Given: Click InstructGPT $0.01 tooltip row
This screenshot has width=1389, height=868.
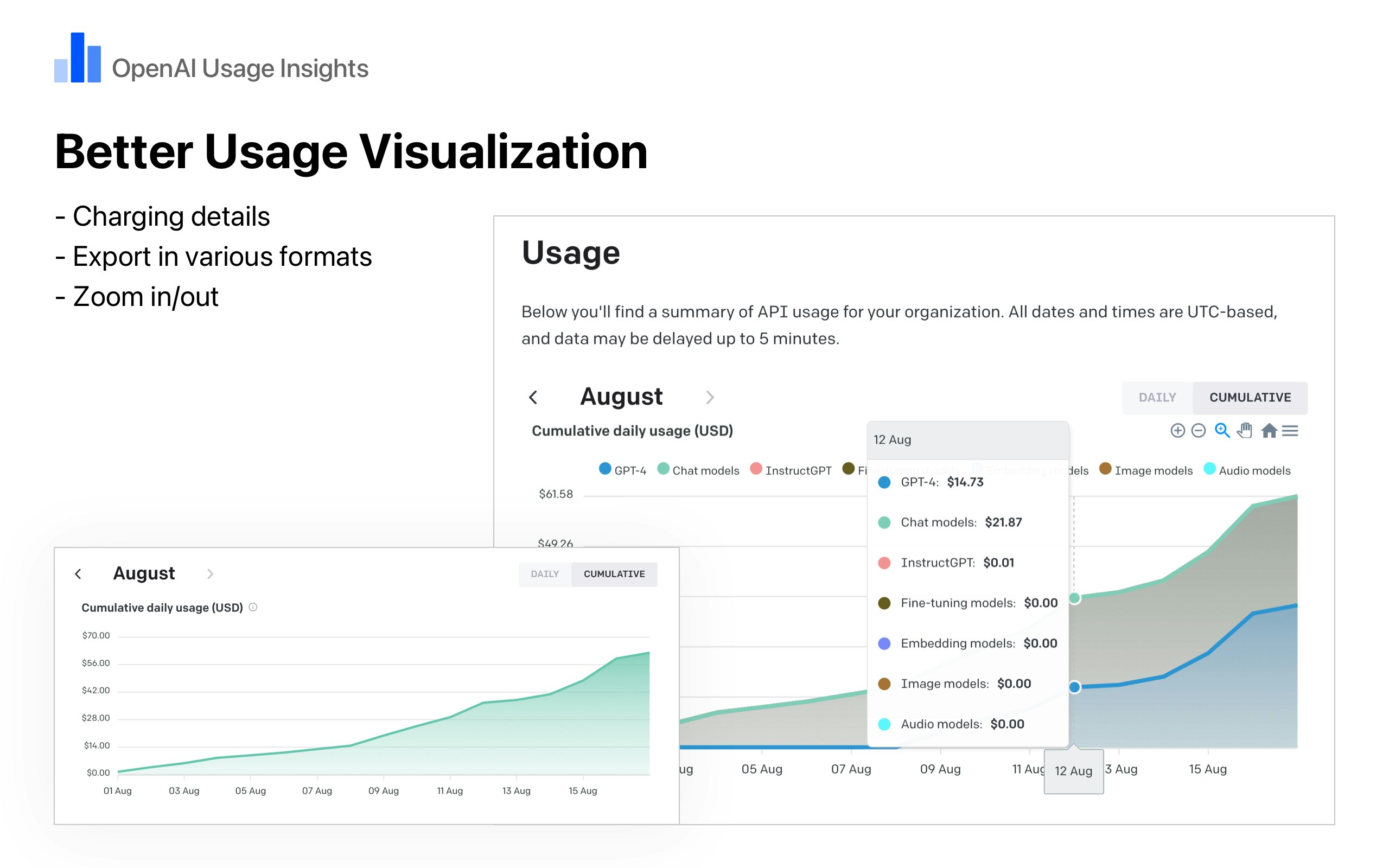Looking at the screenshot, I should click(968, 563).
